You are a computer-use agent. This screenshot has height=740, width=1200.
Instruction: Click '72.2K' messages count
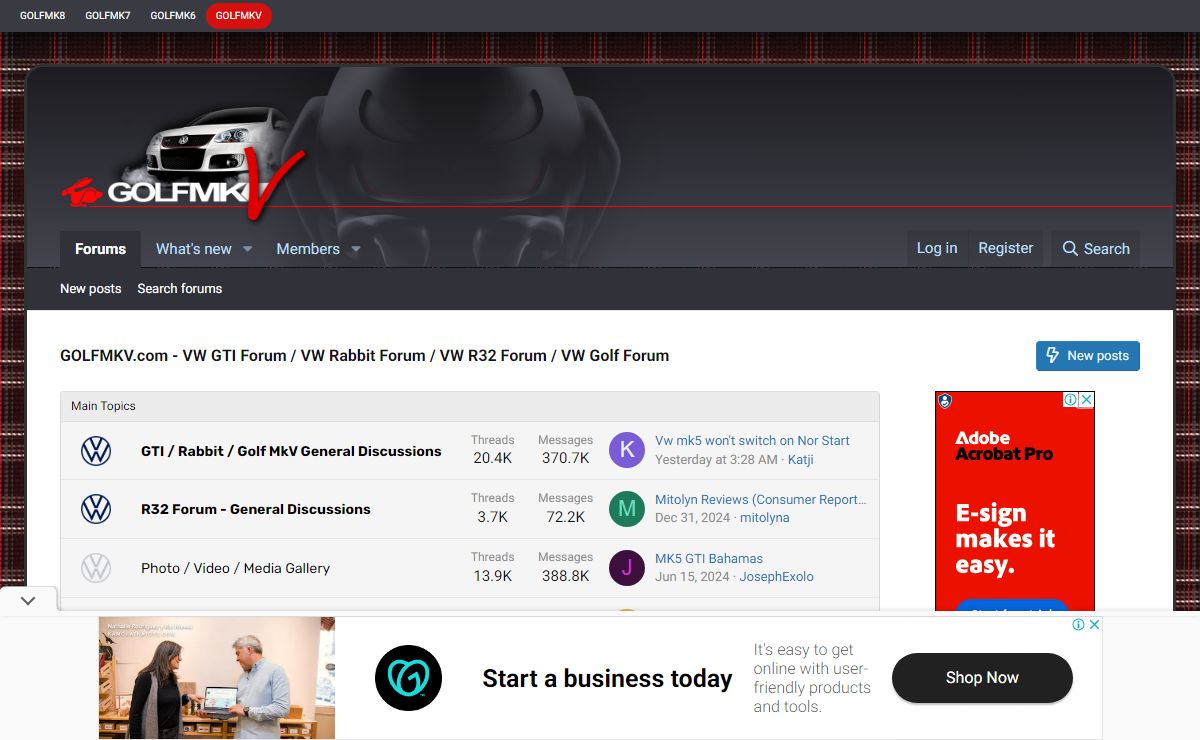[565, 517]
